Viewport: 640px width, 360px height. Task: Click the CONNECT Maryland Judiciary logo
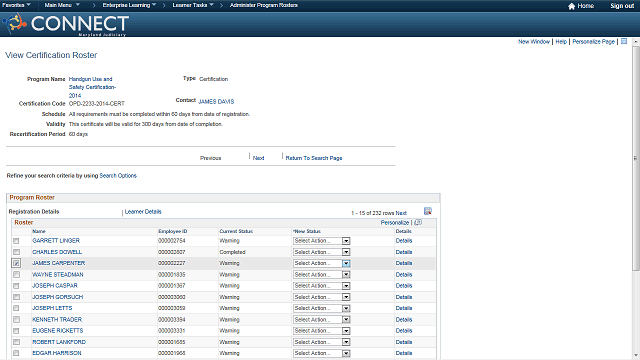(x=66, y=24)
